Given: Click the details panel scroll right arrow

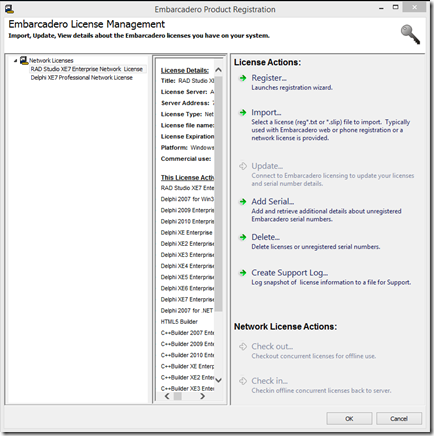Looking at the screenshot, I should click(x=202, y=396).
